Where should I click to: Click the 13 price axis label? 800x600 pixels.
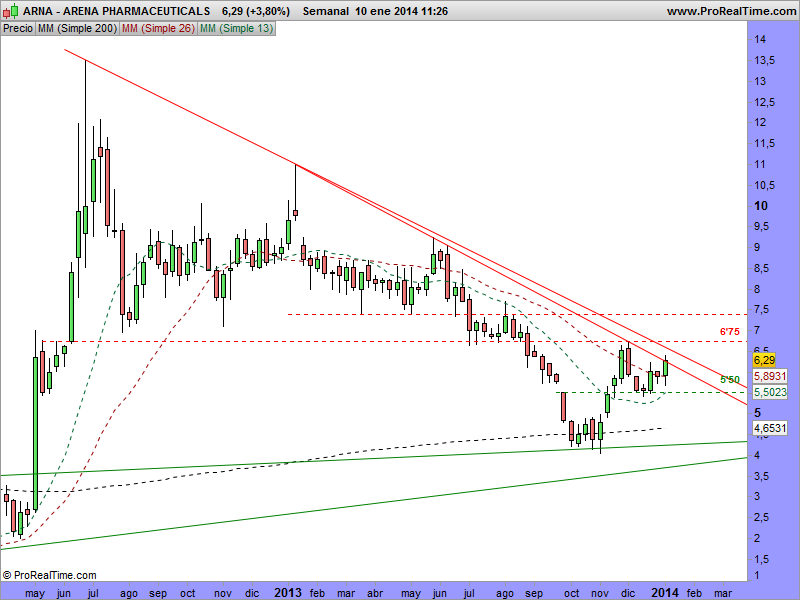pos(760,81)
